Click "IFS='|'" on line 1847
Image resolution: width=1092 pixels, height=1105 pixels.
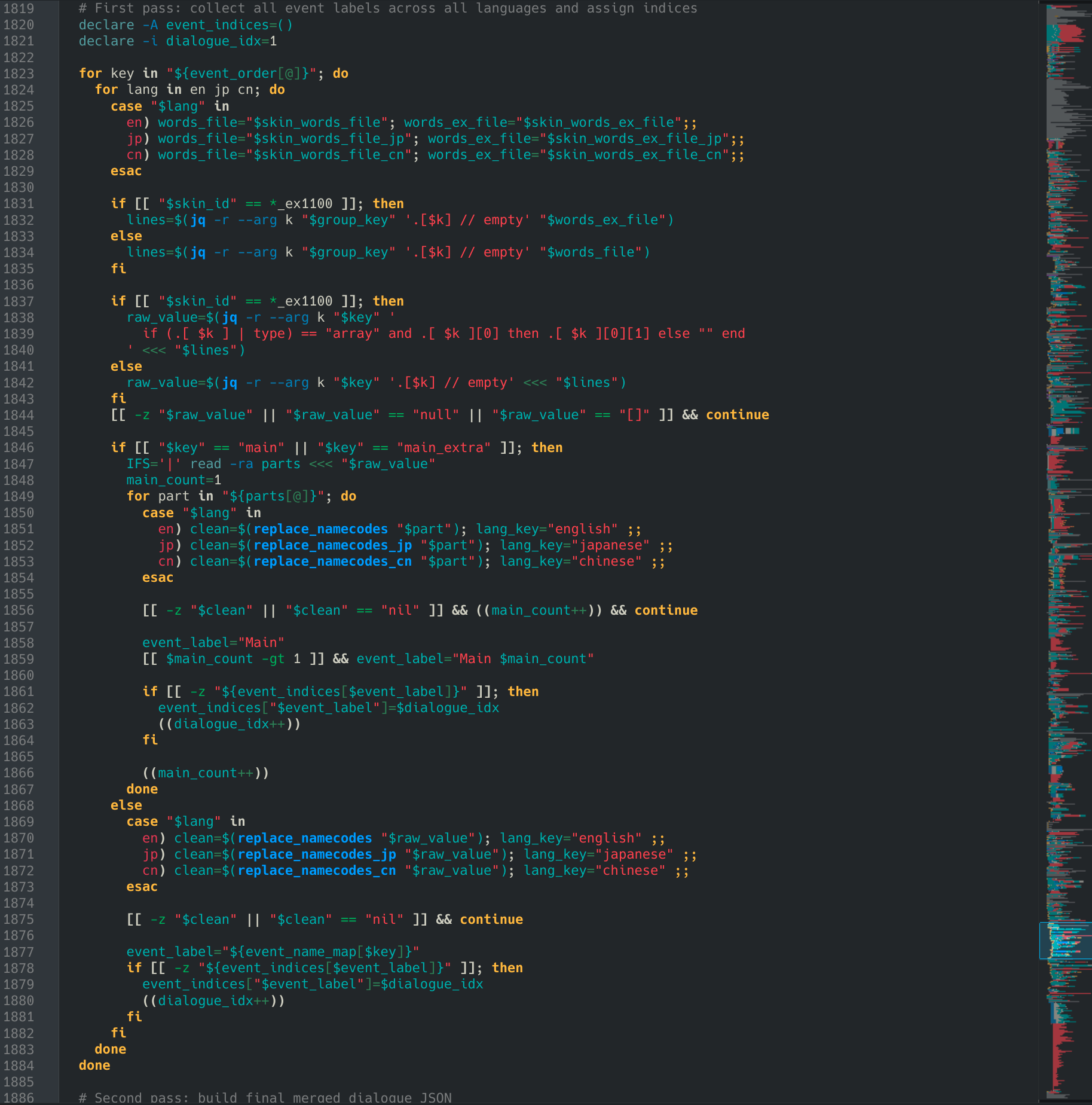pyautogui.click(x=154, y=464)
